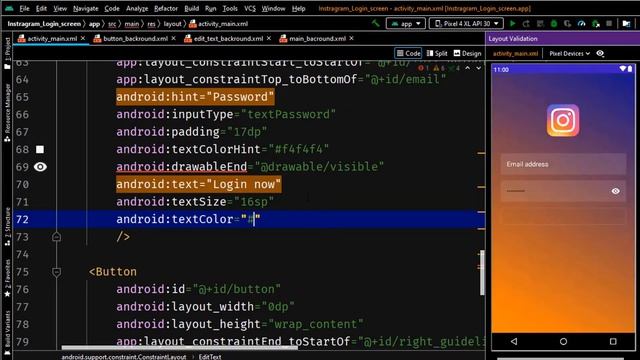Open the Profiler gauge icon
Image resolution: width=640 pixels, height=360 pixels.
click(x=582, y=24)
